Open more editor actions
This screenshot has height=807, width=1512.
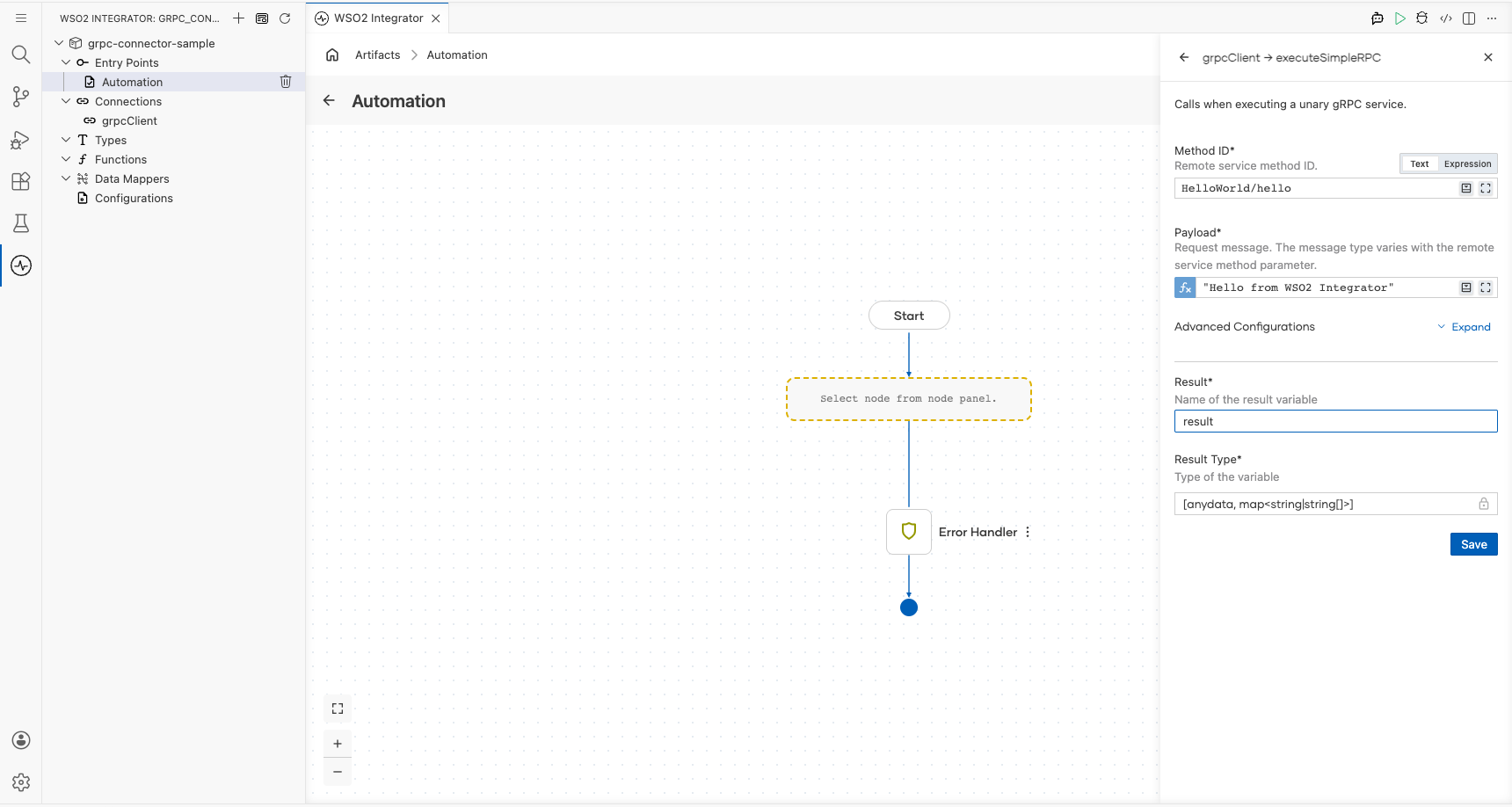point(1492,18)
